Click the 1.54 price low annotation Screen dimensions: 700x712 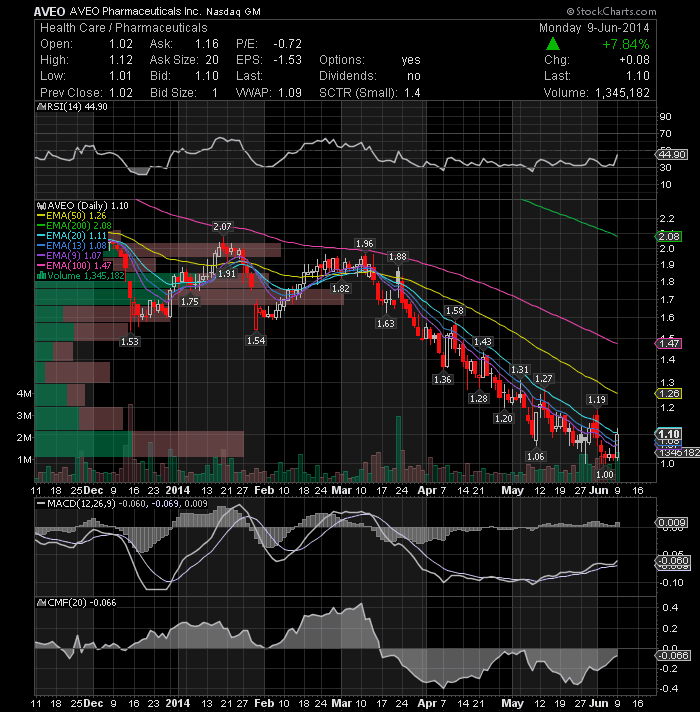(256, 340)
